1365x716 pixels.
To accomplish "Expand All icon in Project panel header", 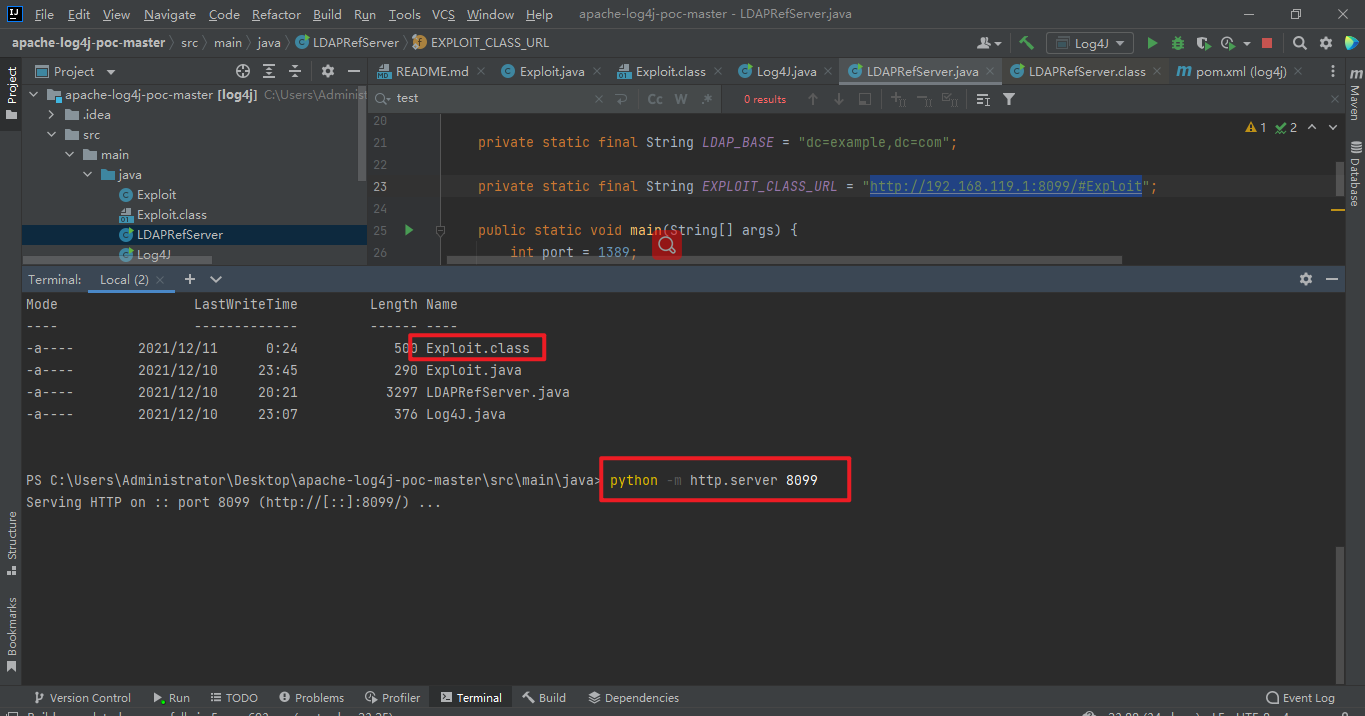I will click(269, 71).
